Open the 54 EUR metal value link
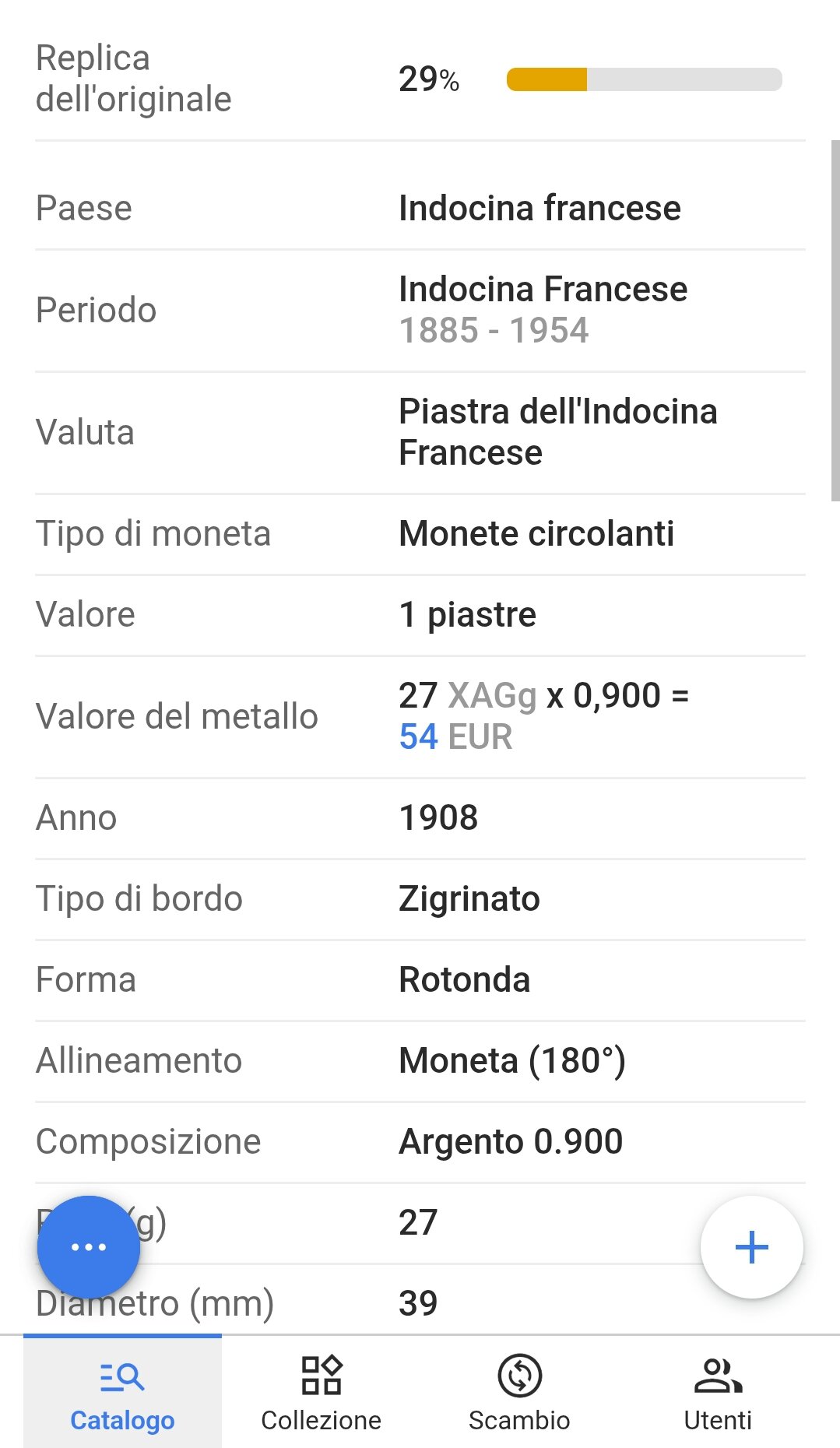 point(455,736)
